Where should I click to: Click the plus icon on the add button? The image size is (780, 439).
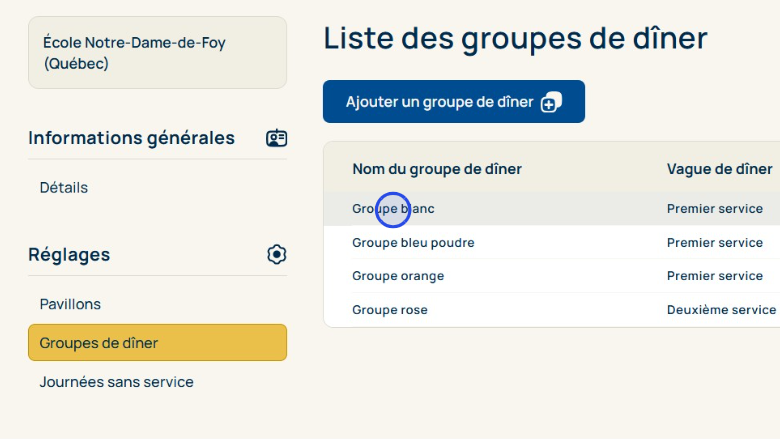[551, 102]
